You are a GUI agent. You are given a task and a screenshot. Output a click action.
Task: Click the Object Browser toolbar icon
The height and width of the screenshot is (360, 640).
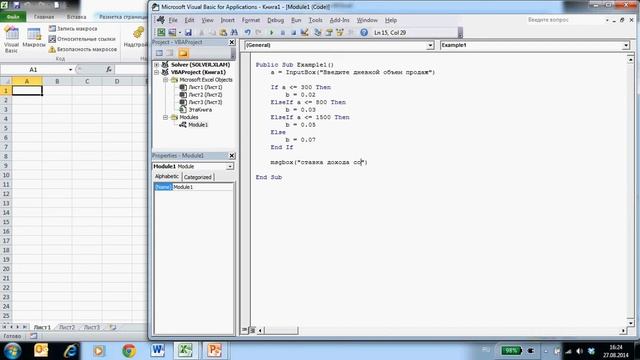pos(340,32)
